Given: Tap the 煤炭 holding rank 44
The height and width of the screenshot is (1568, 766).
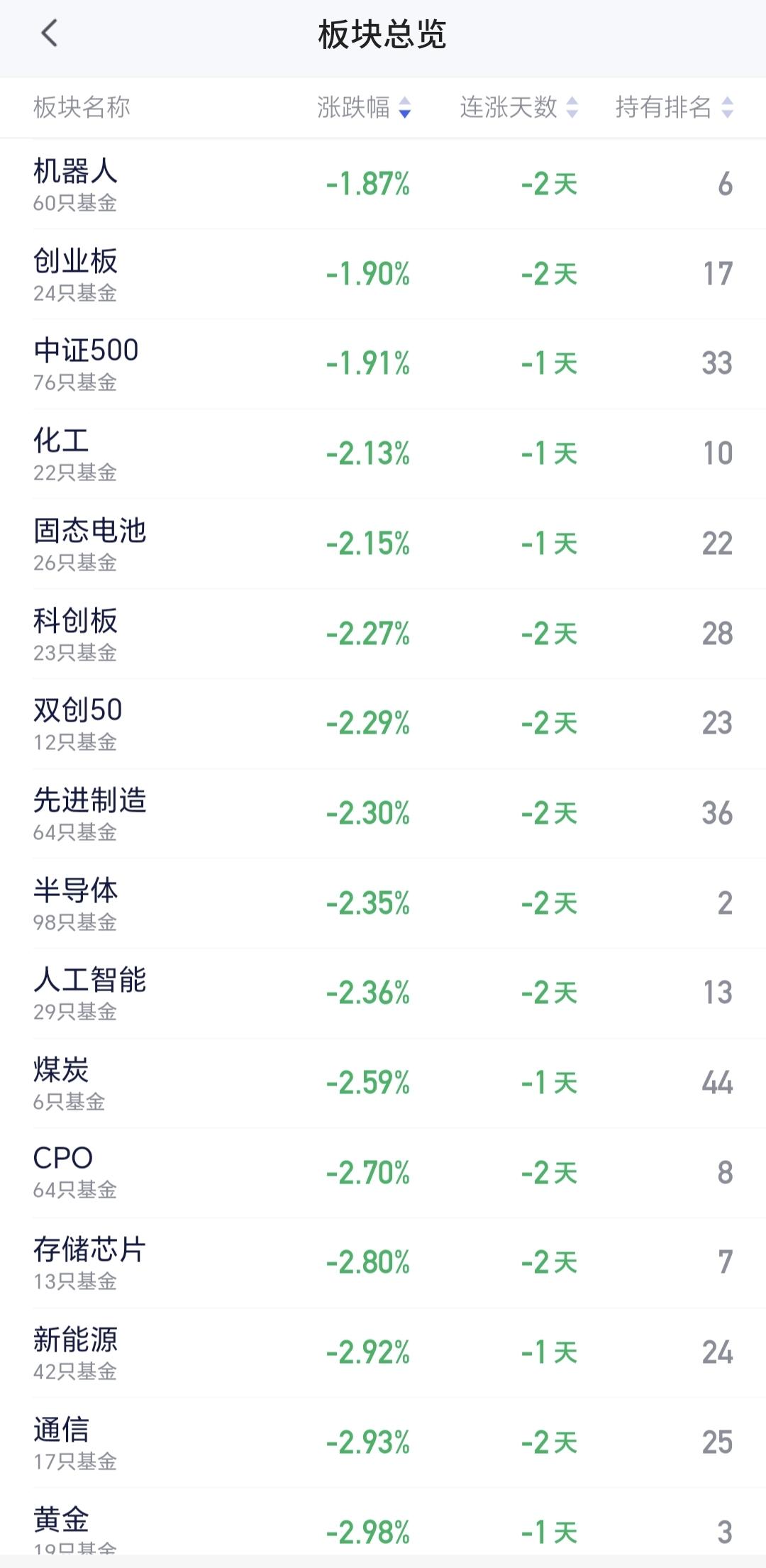Looking at the screenshot, I should click(717, 1083).
